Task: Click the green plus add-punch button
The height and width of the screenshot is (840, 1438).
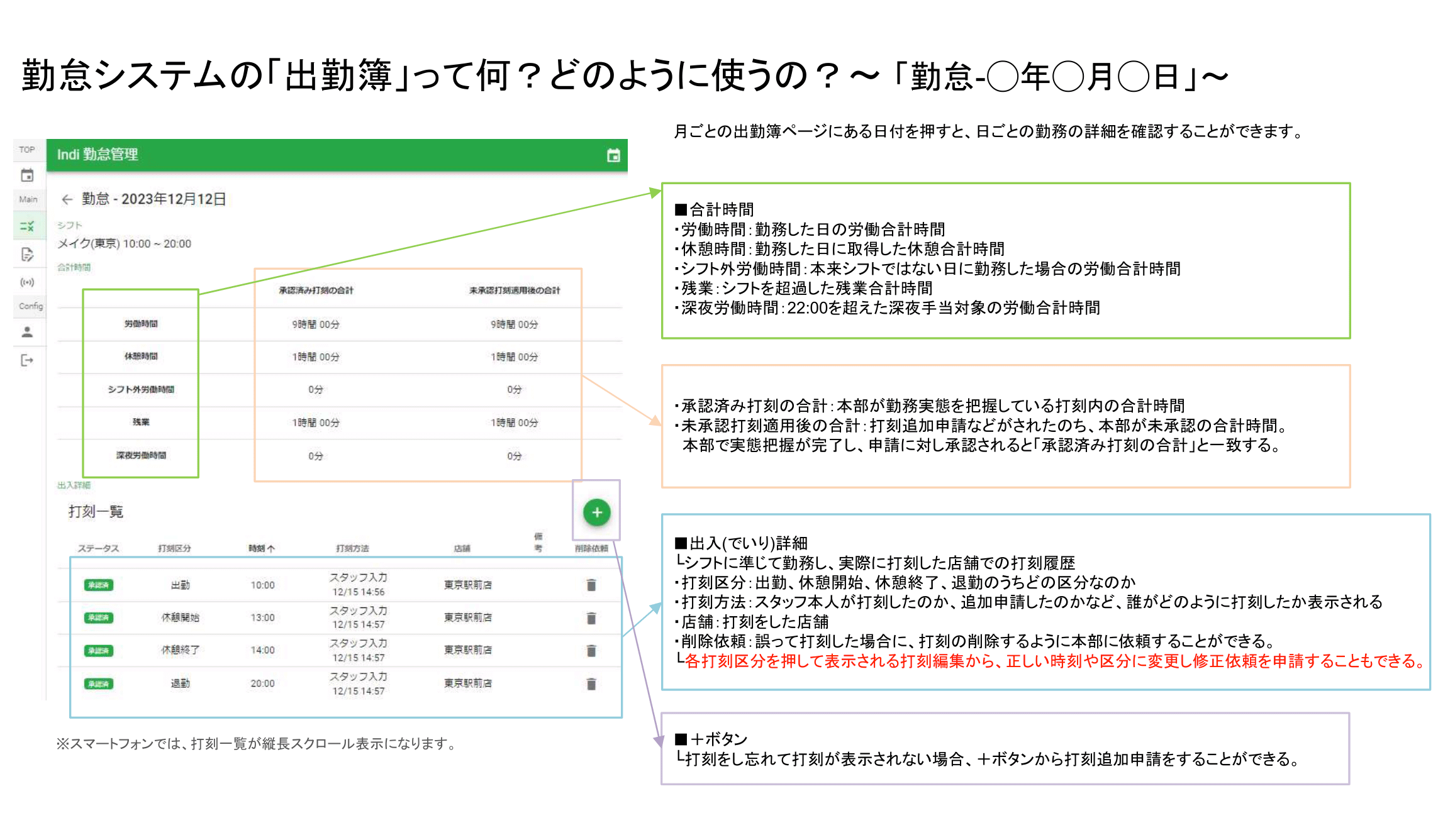Action: [596, 512]
